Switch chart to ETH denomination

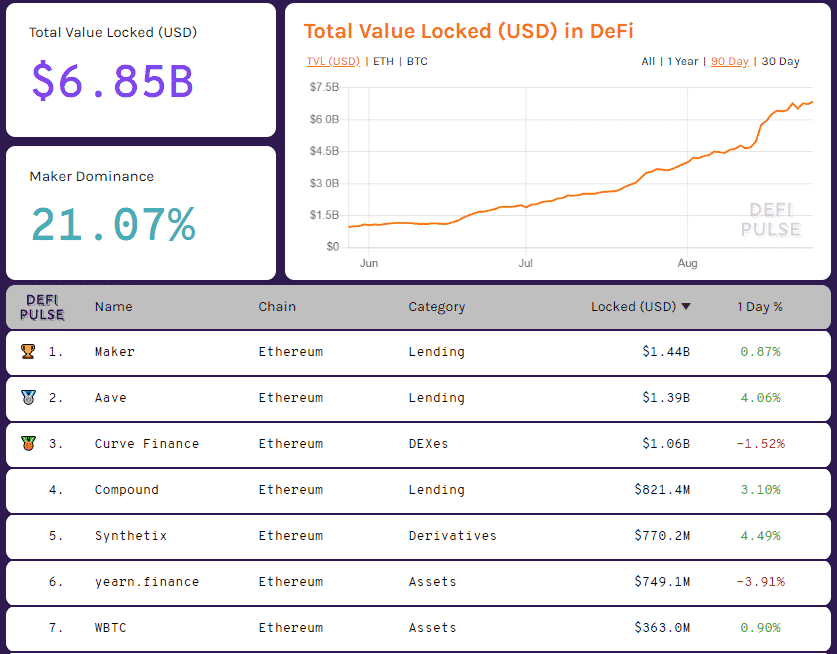383,62
